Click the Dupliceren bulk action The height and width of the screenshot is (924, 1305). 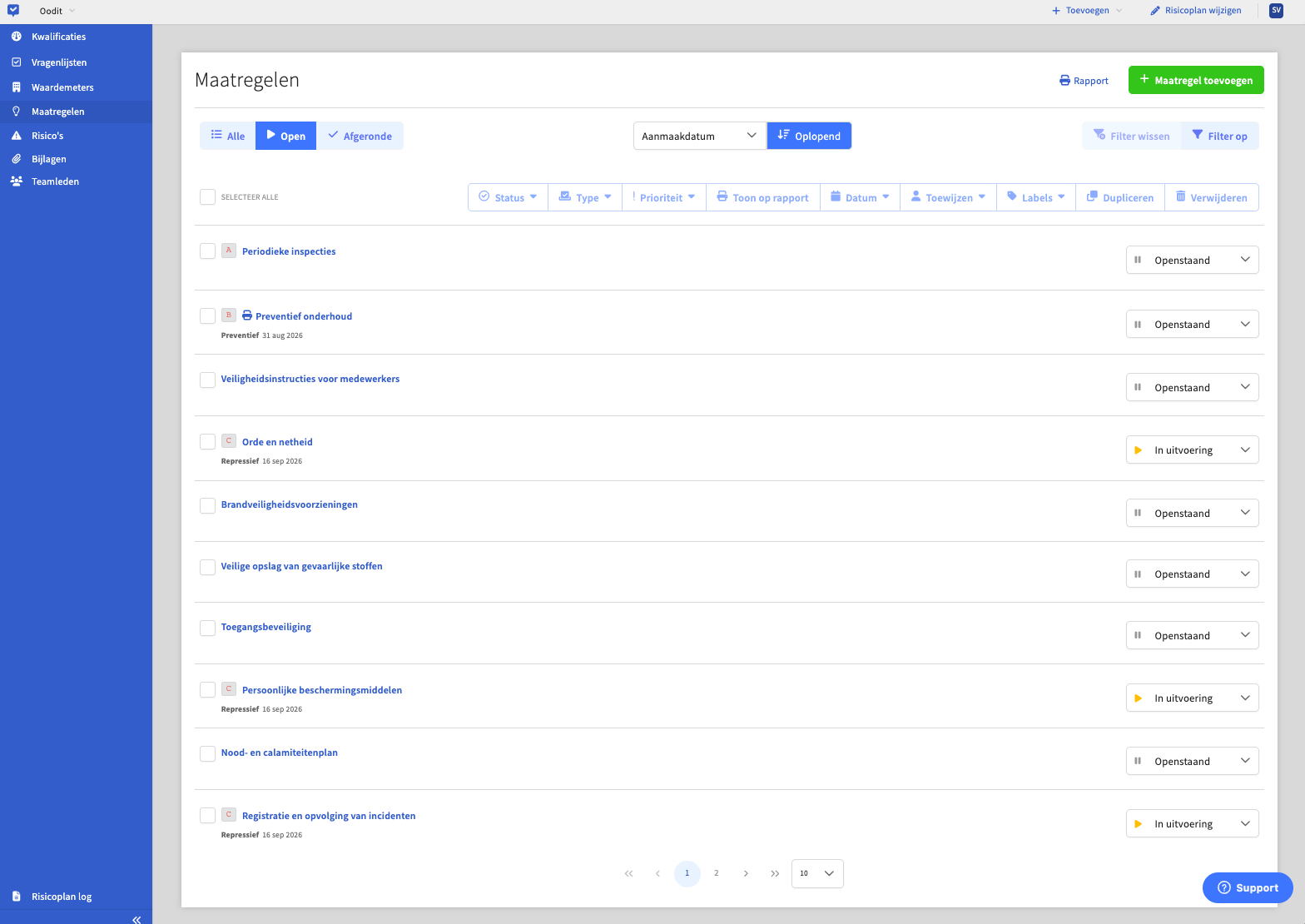[1120, 197]
